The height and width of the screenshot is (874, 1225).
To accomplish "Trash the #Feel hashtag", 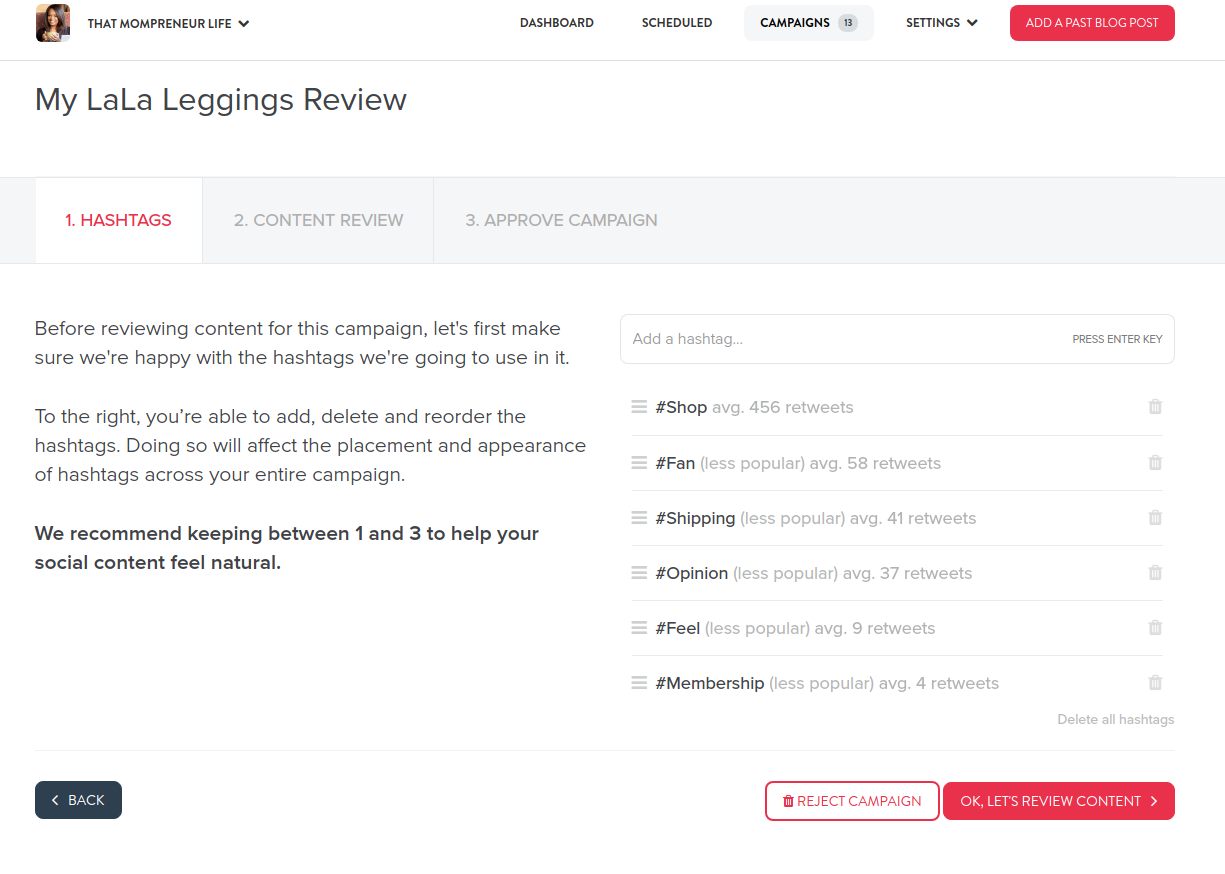I will click(x=1155, y=628).
